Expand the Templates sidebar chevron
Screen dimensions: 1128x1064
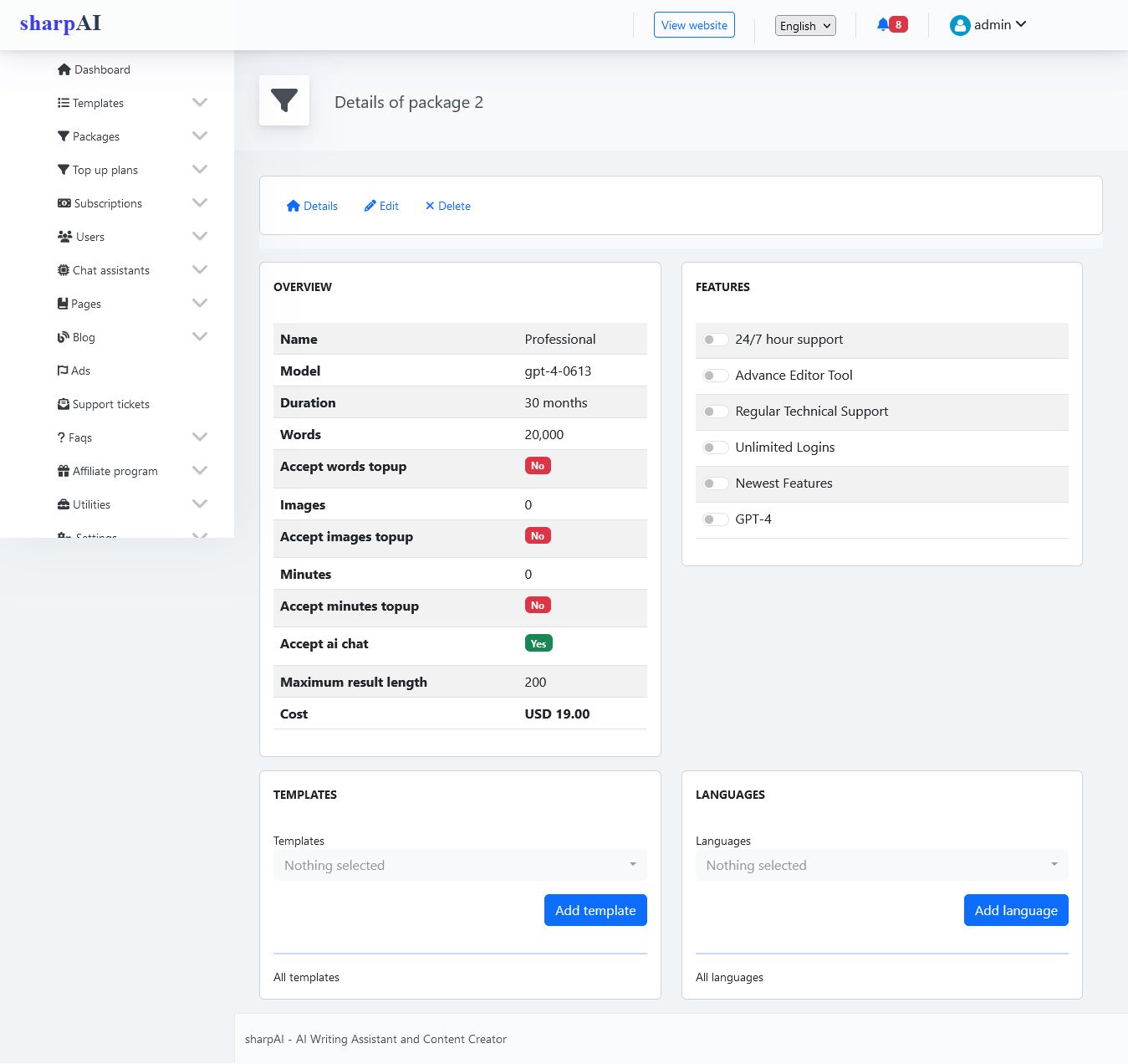pyautogui.click(x=200, y=102)
